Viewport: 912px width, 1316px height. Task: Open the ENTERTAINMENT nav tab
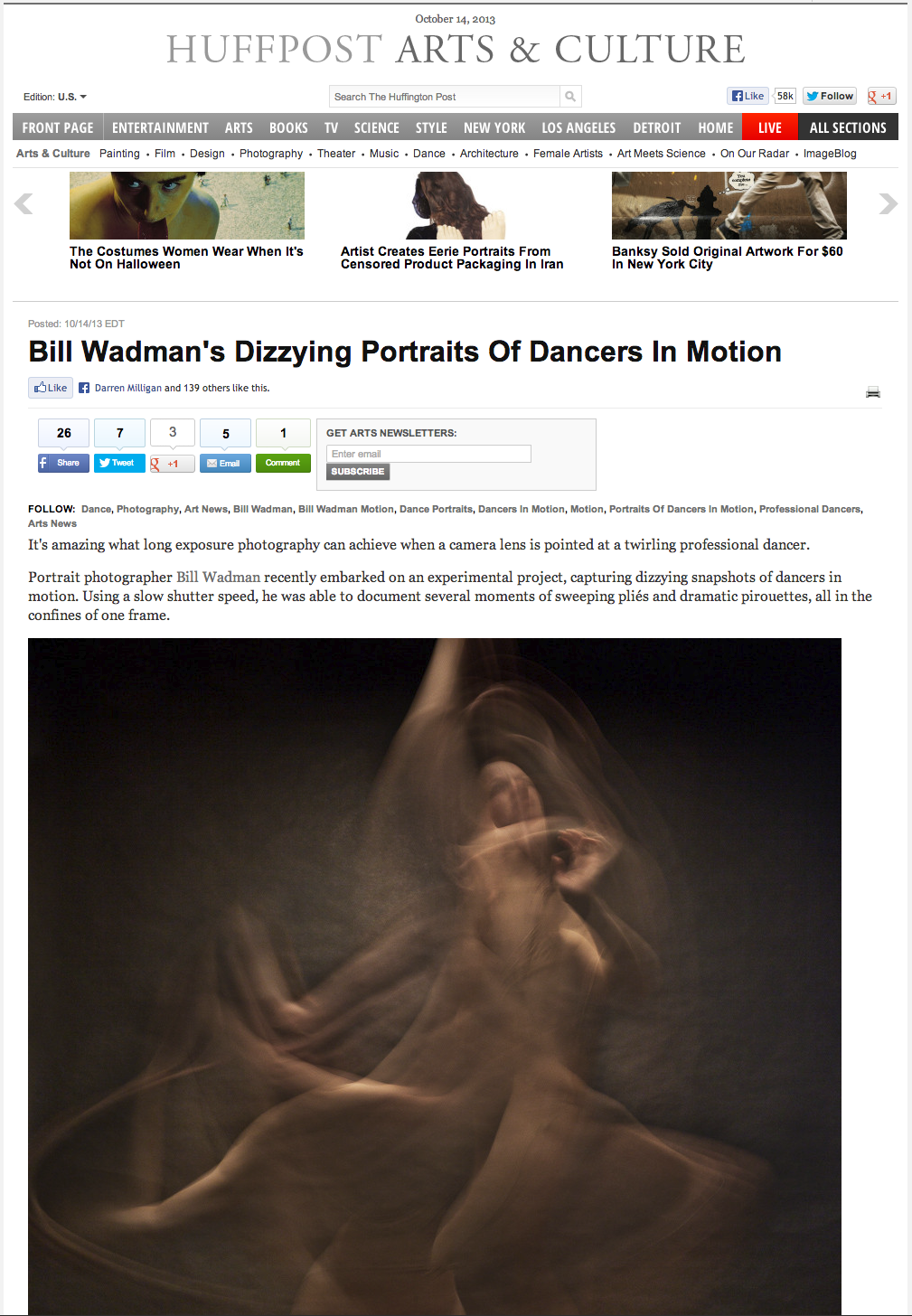(x=160, y=127)
